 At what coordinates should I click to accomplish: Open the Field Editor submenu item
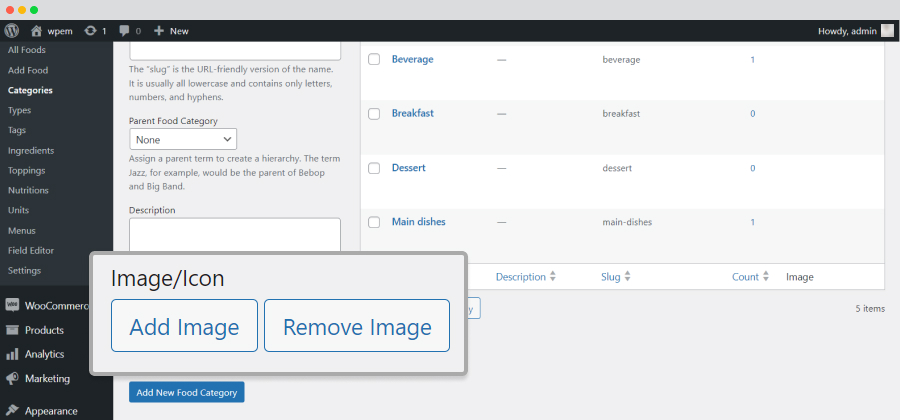[x=31, y=251]
